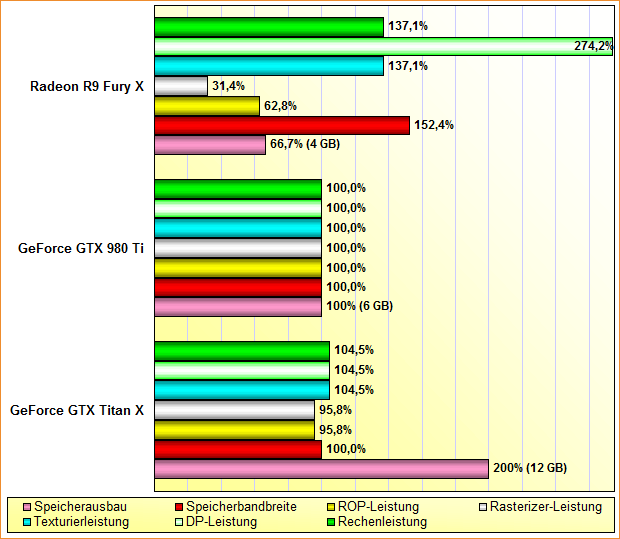Click the 980 Ti light green DP-Leistung bar
The image size is (620, 539).
[x=238, y=208]
